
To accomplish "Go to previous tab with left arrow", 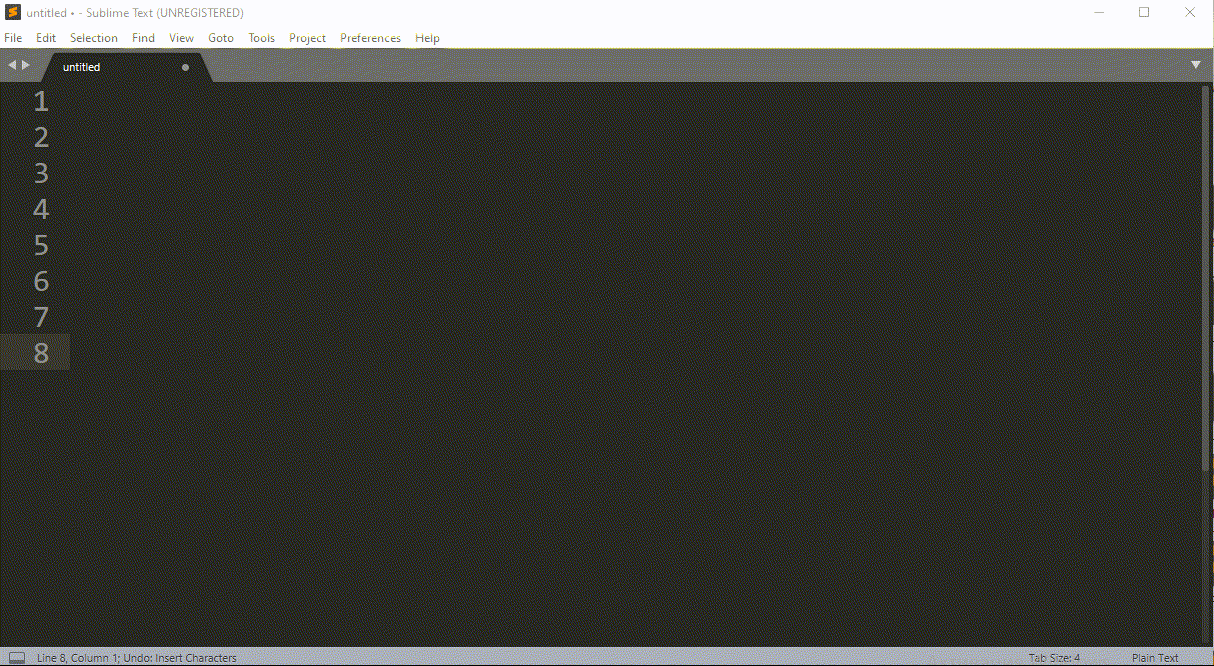I will pos(12,65).
